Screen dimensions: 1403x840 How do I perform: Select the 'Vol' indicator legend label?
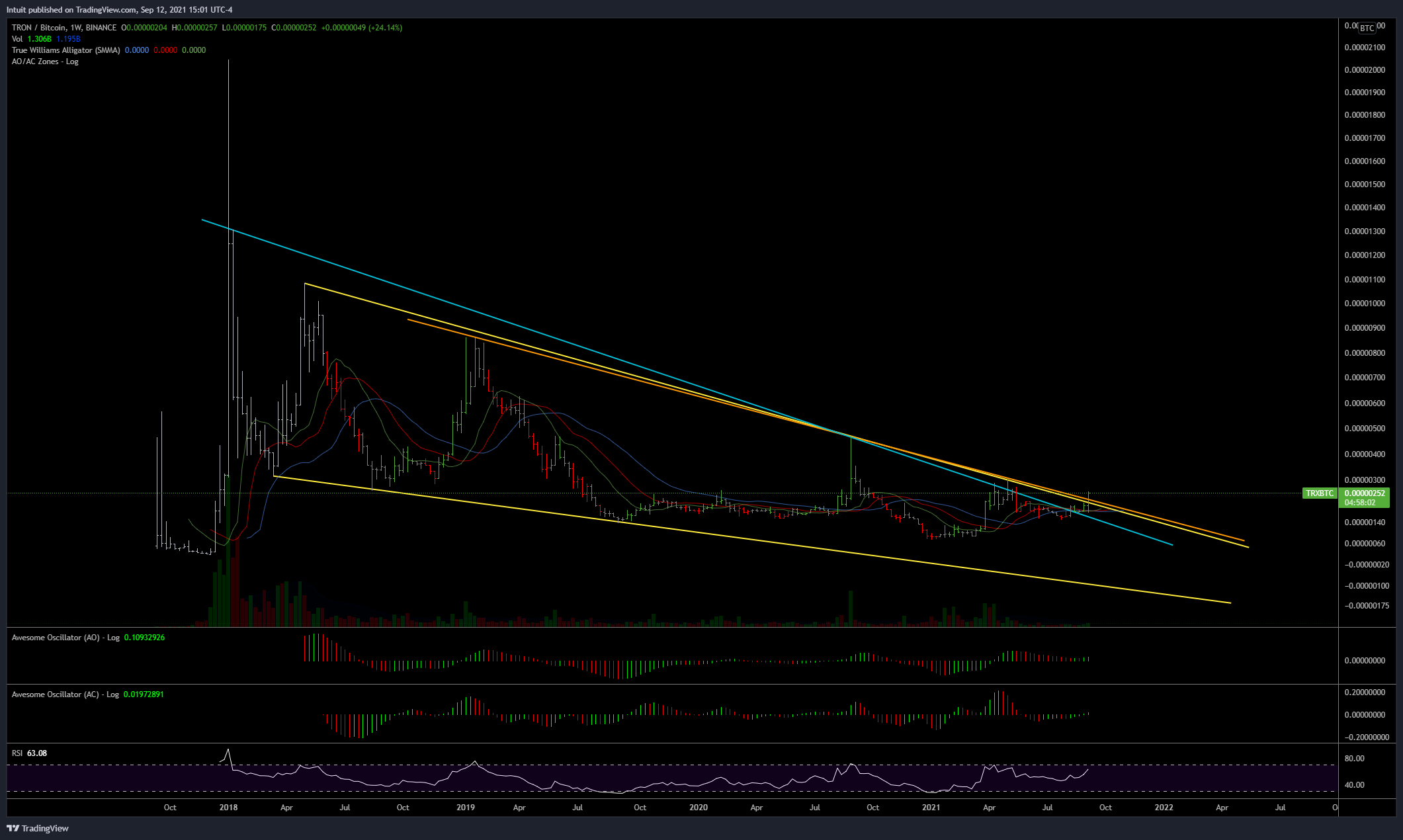click(17, 39)
